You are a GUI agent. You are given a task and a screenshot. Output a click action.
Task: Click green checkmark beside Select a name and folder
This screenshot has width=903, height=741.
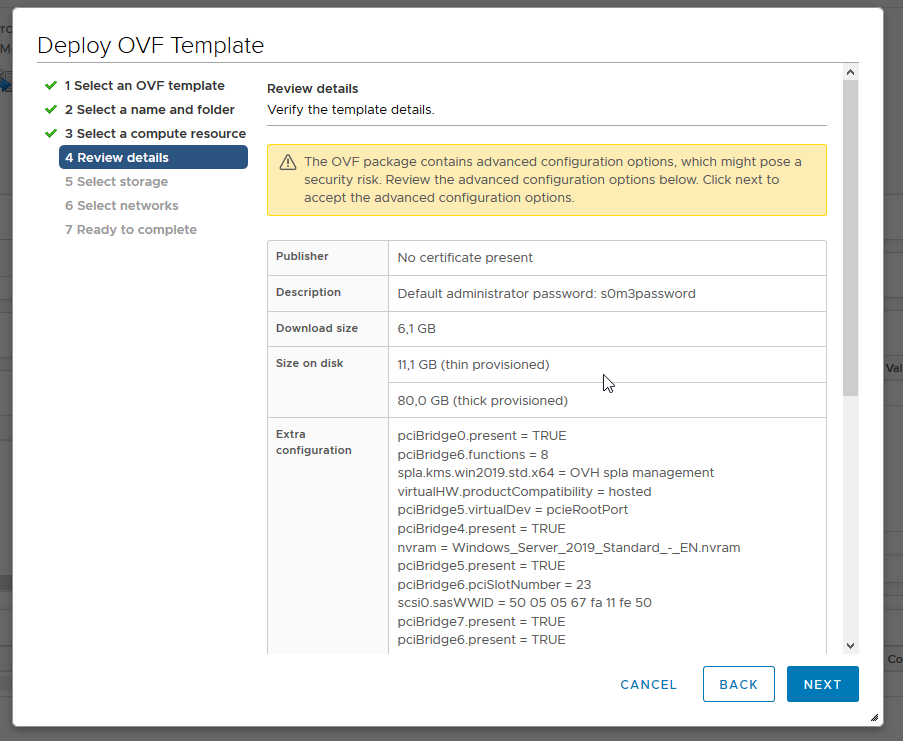tap(51, 109)
